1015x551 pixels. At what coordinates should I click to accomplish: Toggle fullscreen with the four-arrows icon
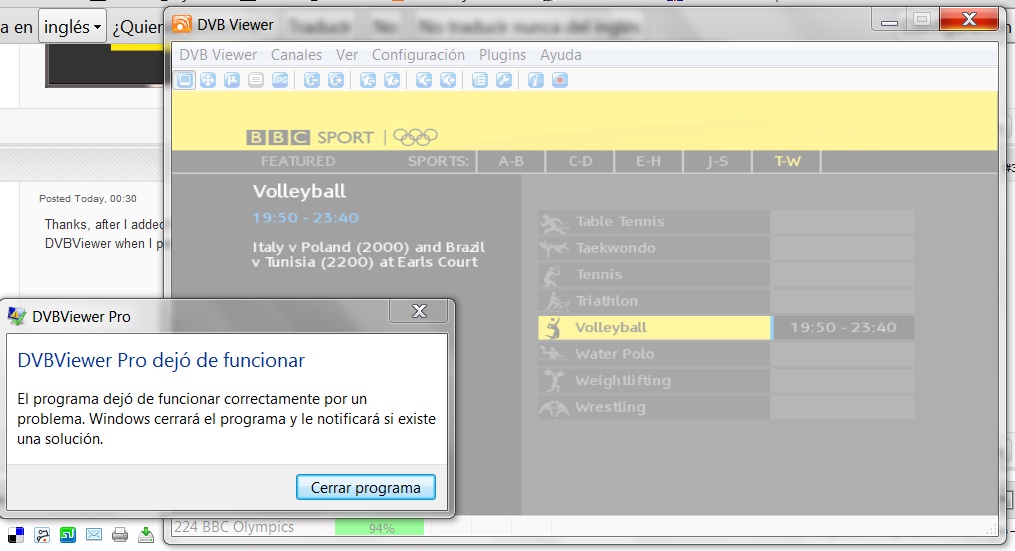(208, 81)
